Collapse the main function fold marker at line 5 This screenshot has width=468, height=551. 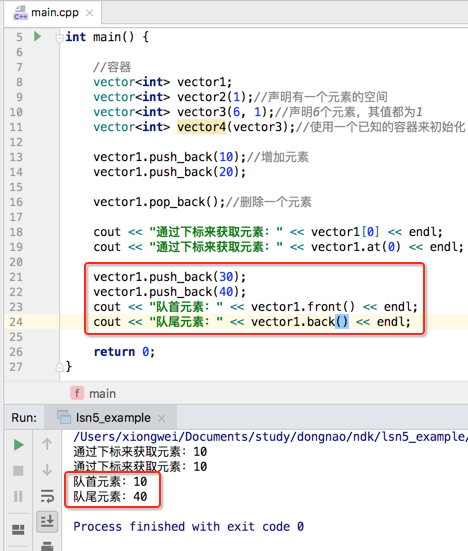click(59, 38)
